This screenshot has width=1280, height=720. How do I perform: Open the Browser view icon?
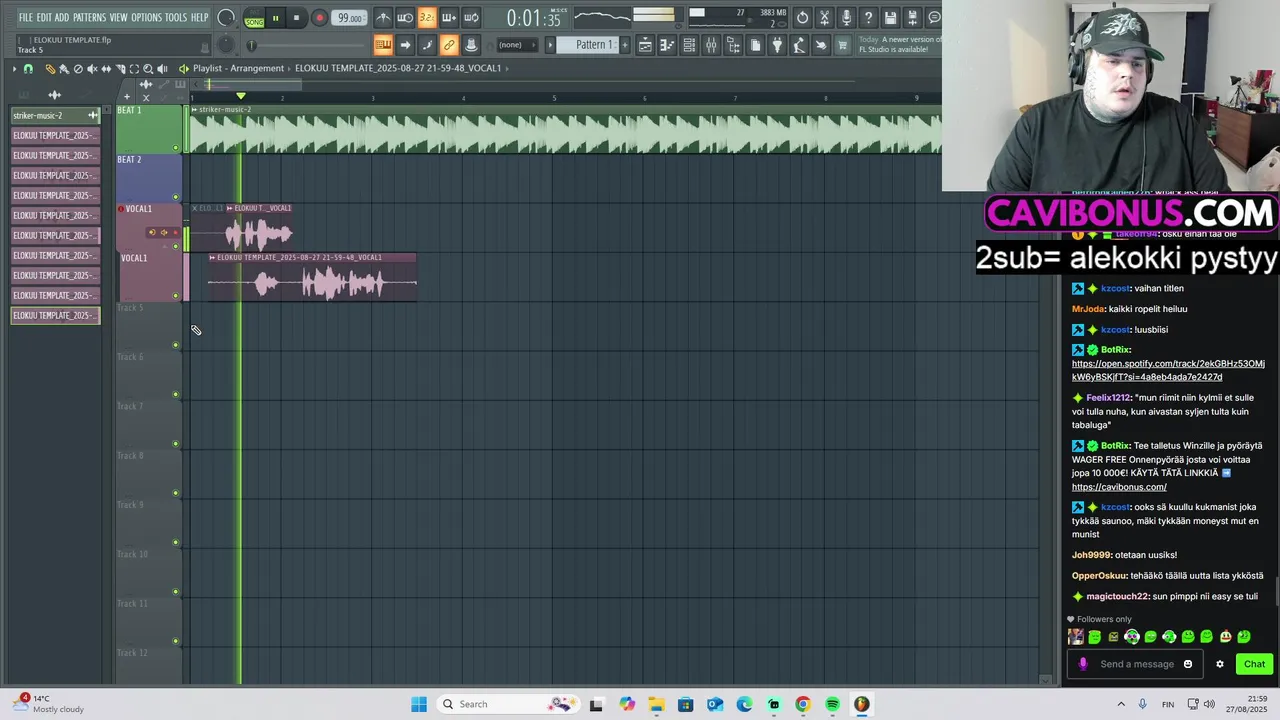(x=733, y=45)
